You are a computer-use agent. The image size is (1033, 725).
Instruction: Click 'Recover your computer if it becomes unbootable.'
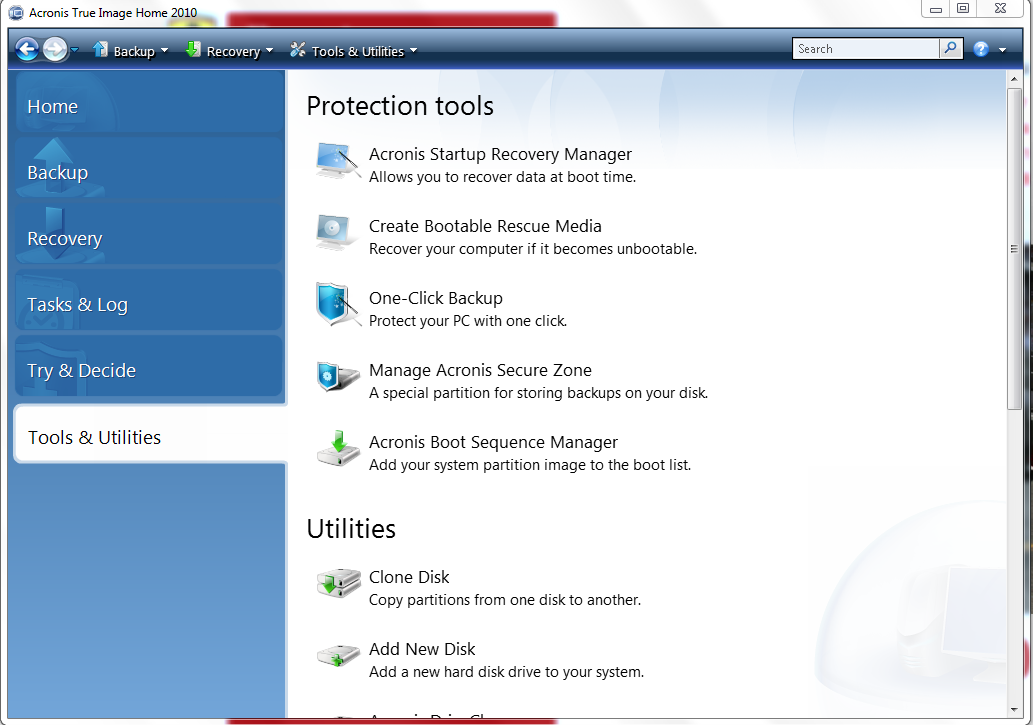pyautogui.click(x=533, y=248)
